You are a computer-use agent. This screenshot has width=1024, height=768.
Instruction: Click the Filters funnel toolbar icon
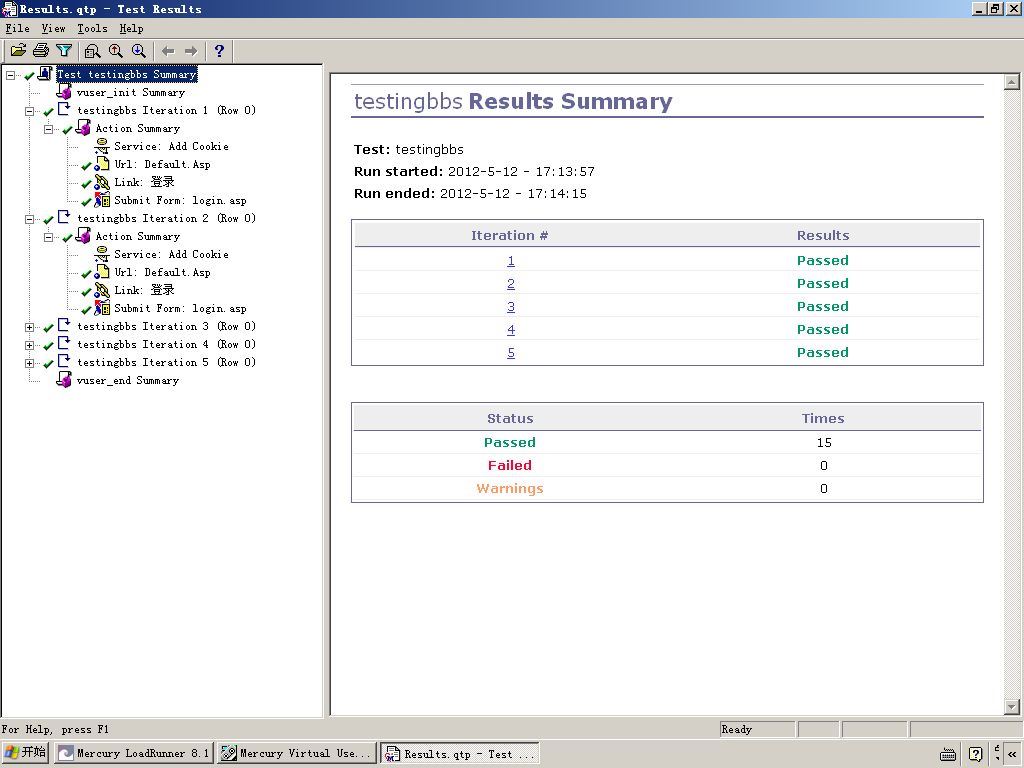coord(64,50)
